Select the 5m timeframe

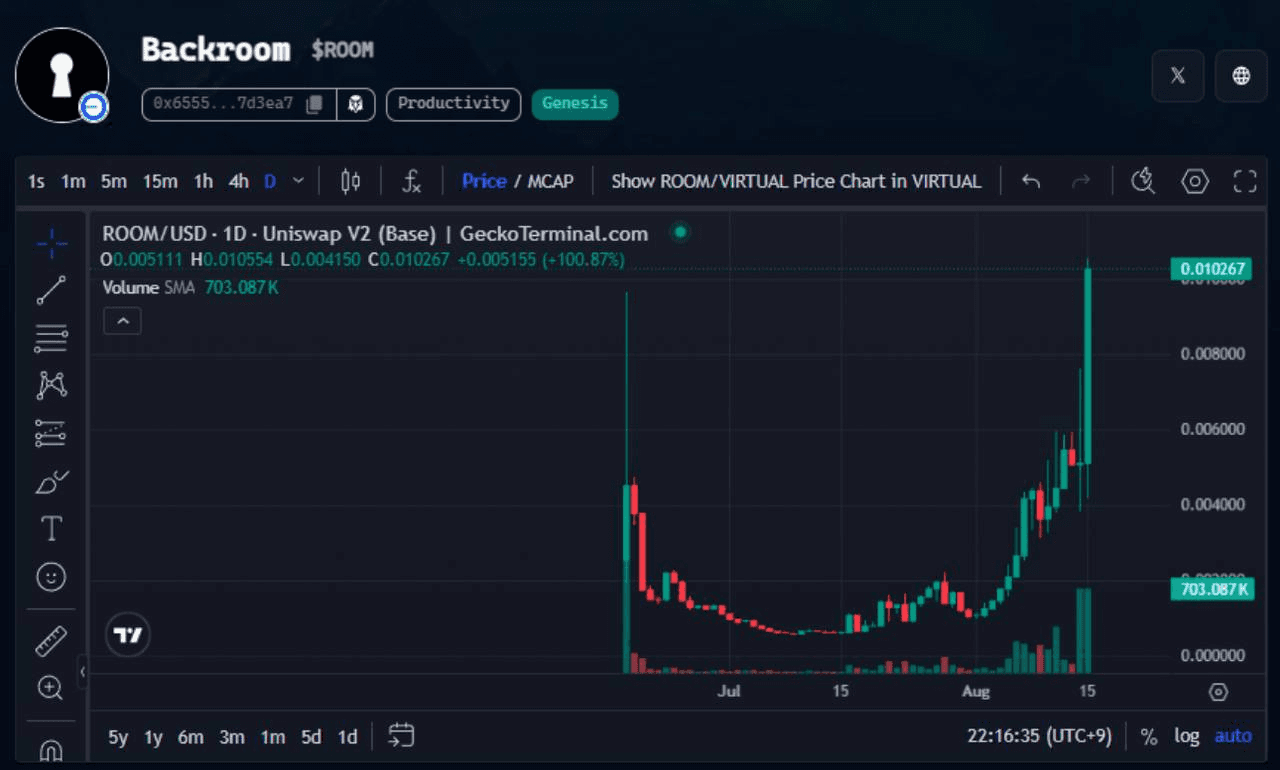(113, 181)
